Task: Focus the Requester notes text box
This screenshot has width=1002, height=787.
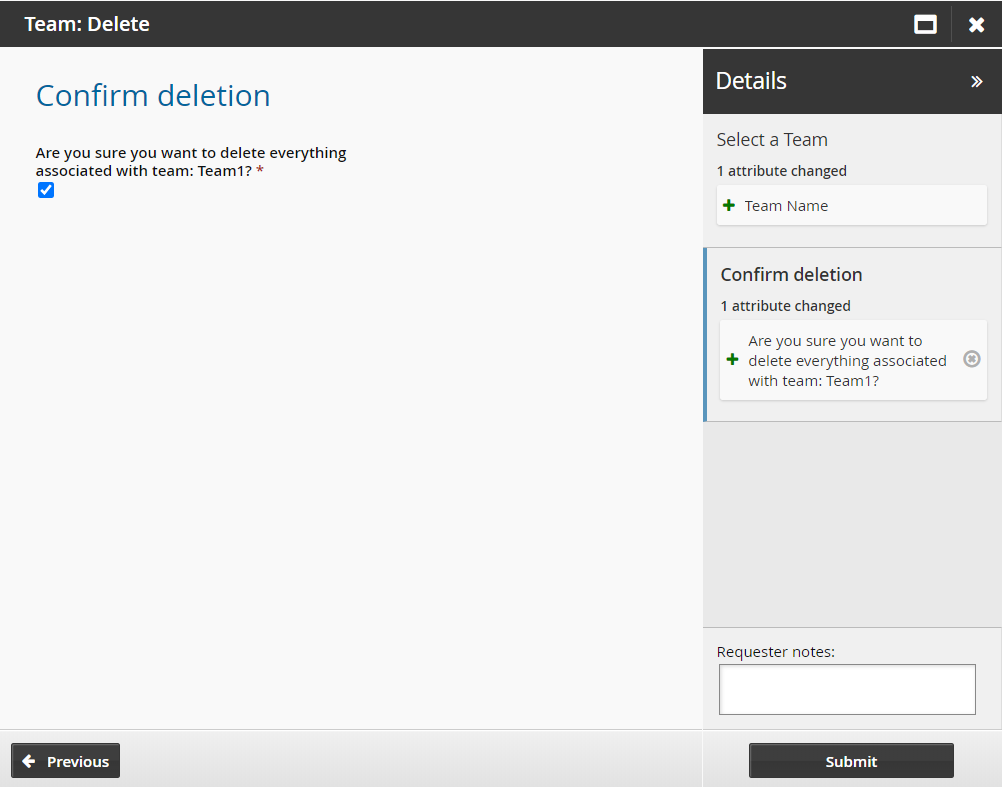Action: point(846,689)
